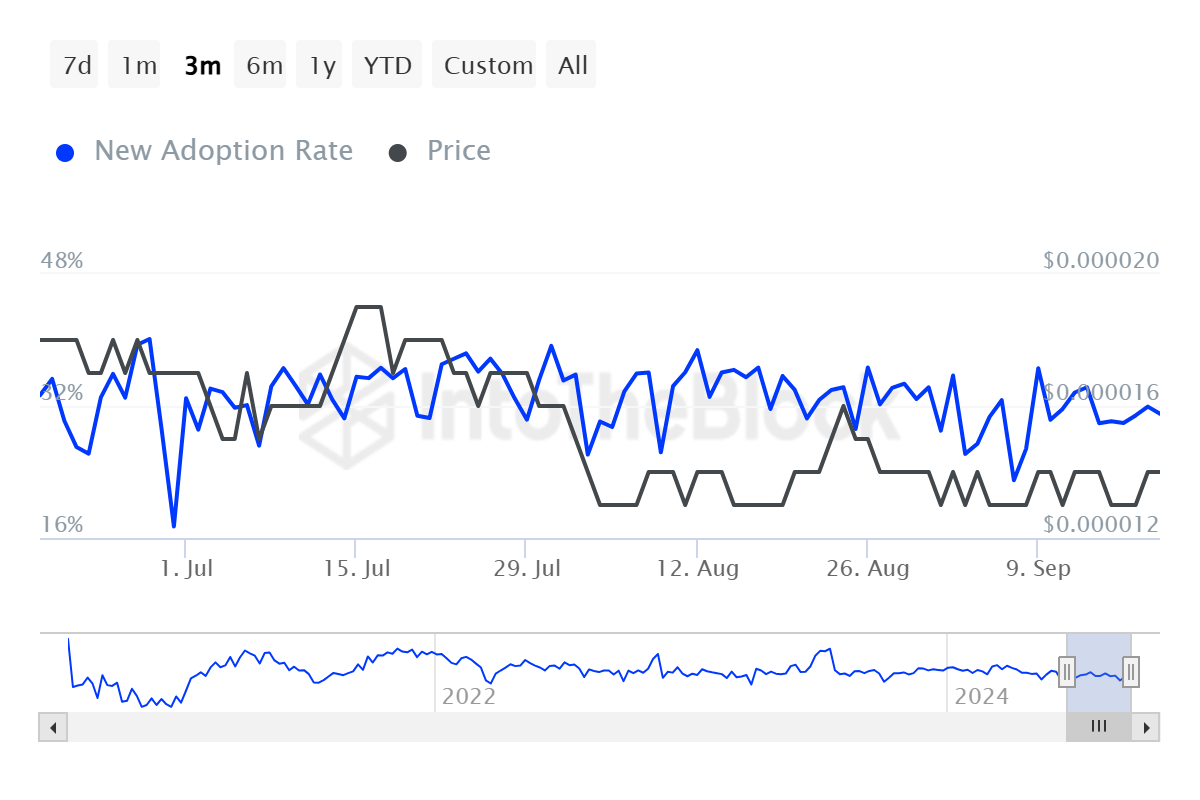Click the right navigator range handle
1200x800 pixels.
(x=1131, y=672)
